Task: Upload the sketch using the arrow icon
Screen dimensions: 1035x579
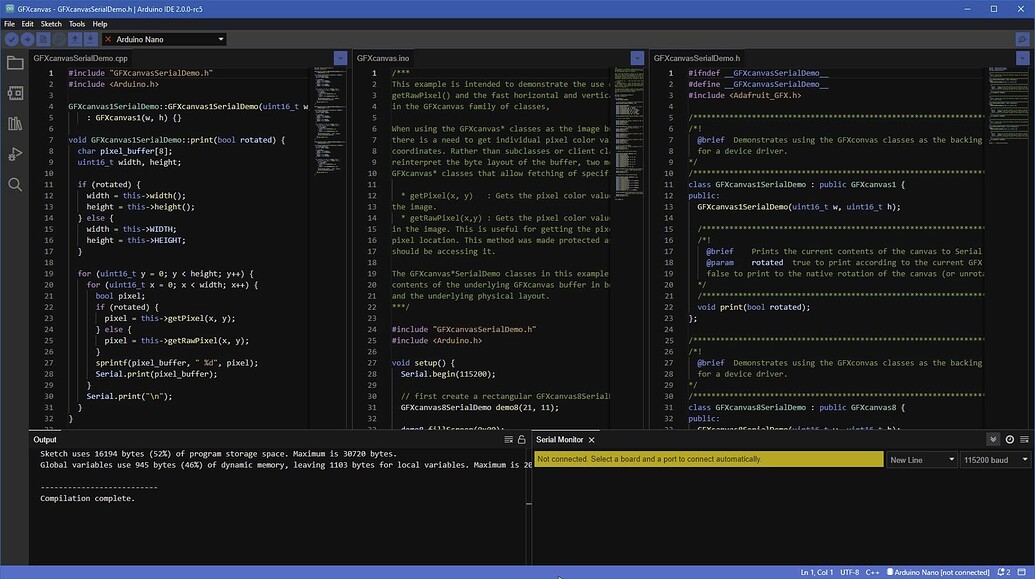Action: 28,39
